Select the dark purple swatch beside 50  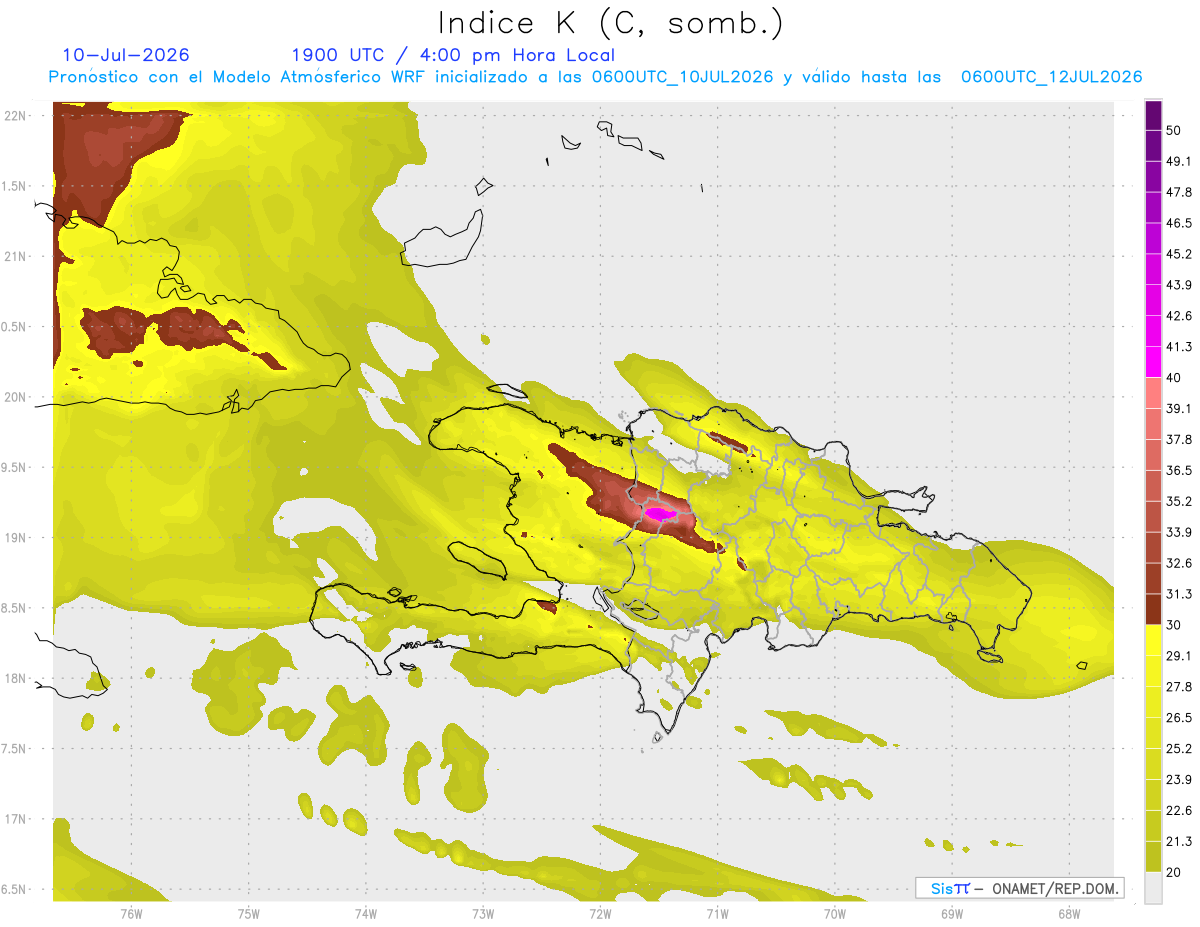(1153, 116)
